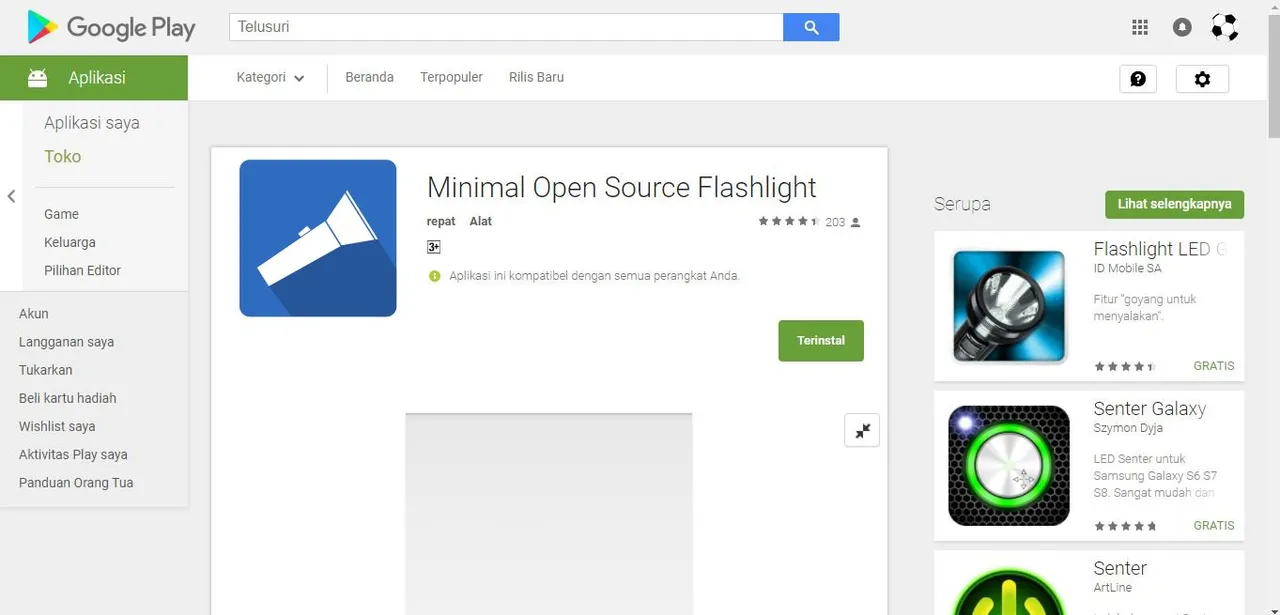The height and width of the screenshot is (615, 1280).
Task: Click the green Terinstal button
Action: click(x=821, y=341)
